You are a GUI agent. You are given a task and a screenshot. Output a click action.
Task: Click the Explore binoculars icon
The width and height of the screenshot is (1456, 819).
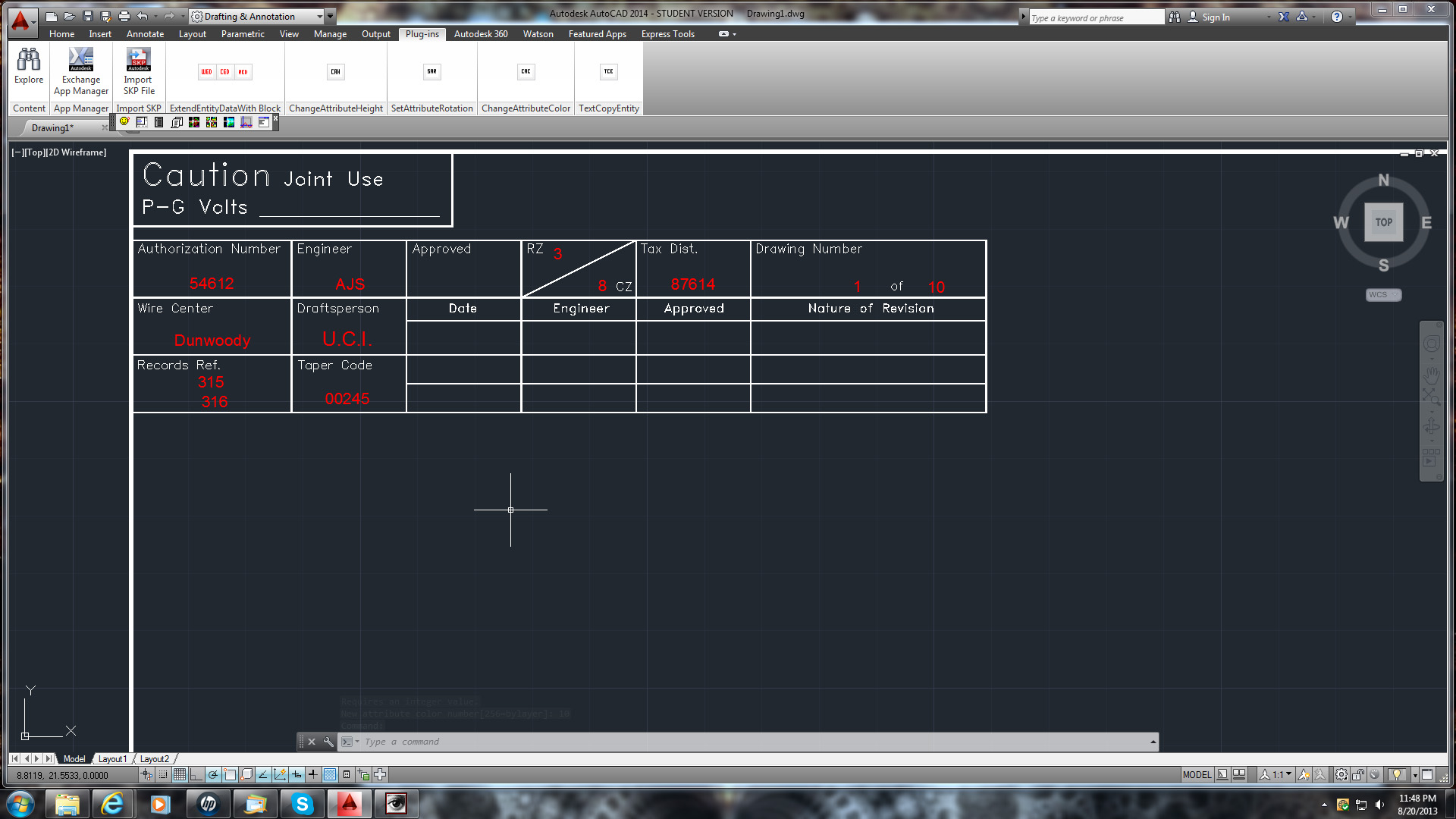[x=29, y=60]
